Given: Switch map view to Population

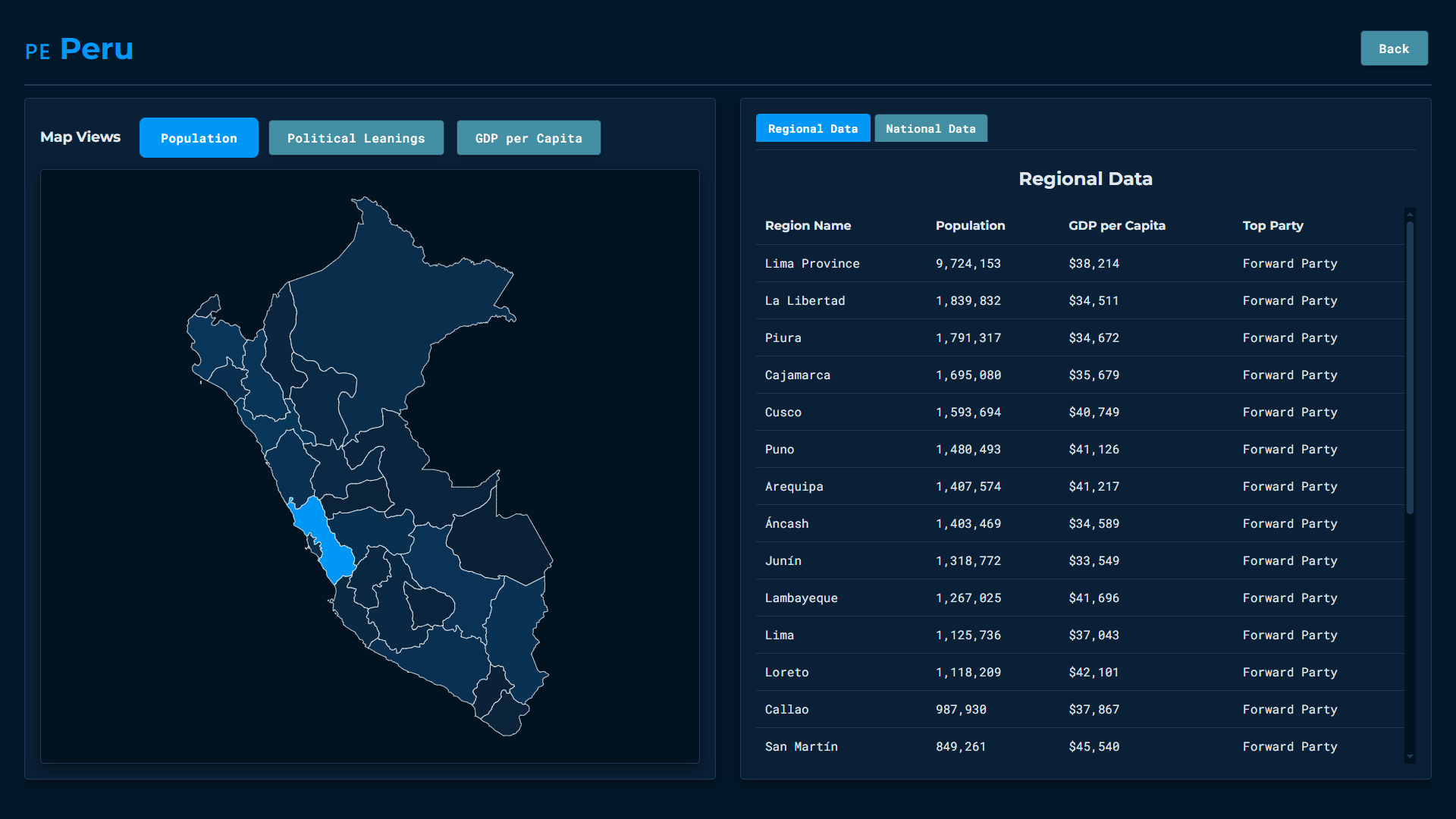Looking at the screenshot, I should click(x=199, y=138).
